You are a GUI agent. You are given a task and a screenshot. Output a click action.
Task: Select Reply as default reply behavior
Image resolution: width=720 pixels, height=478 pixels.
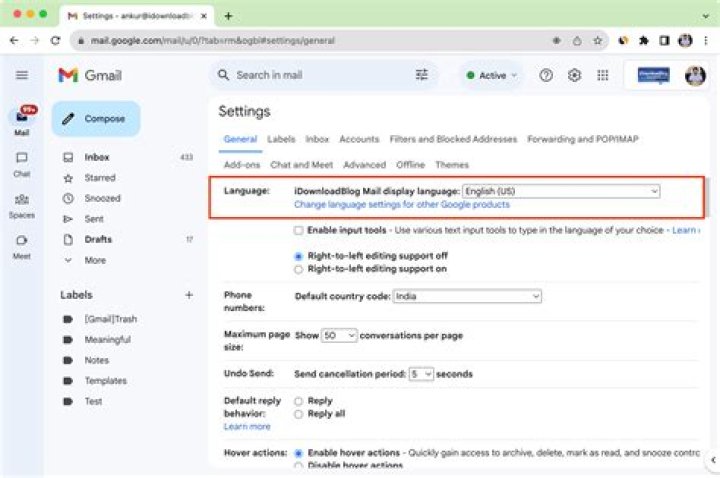298,401
